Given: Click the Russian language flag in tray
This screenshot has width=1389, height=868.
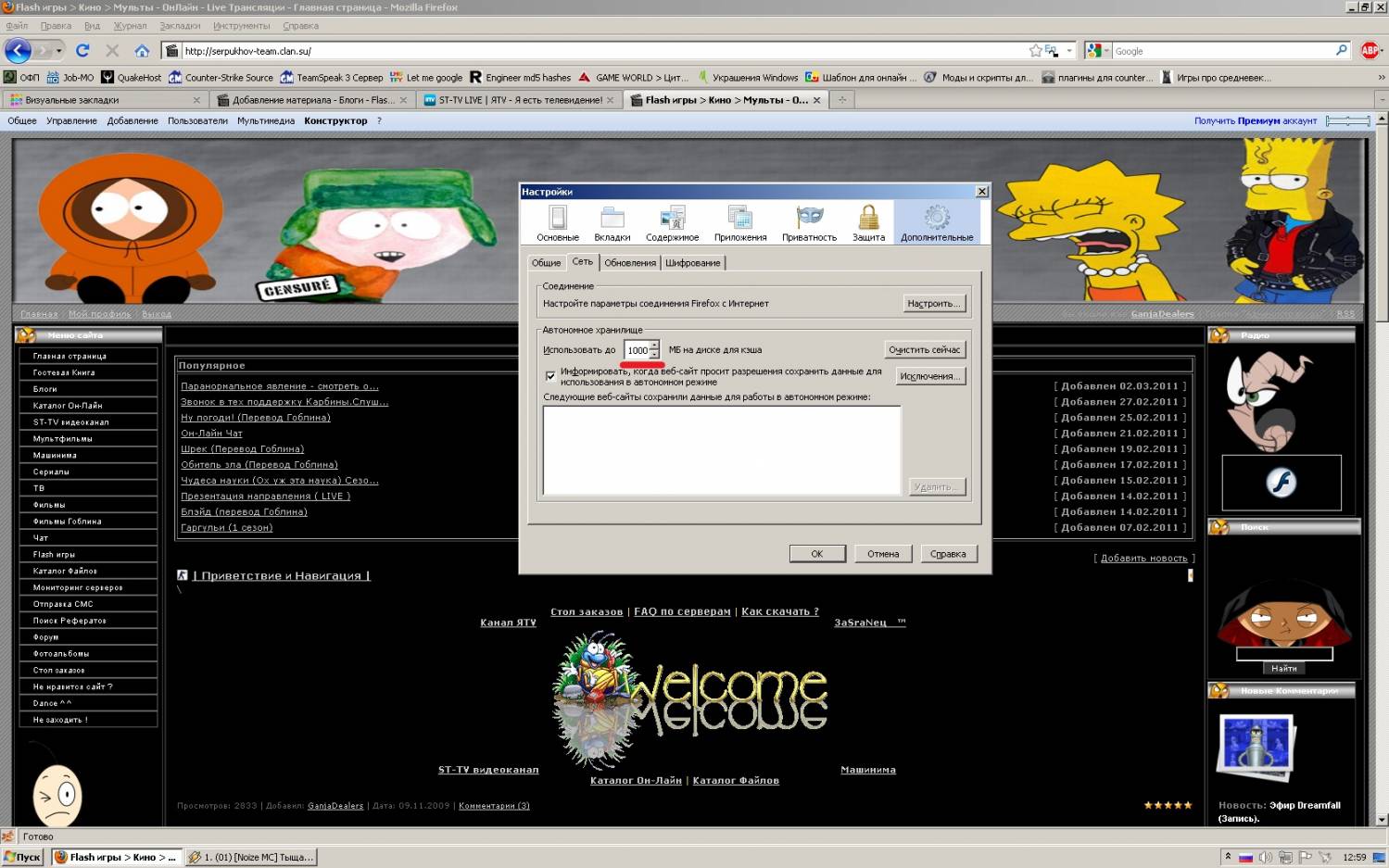Looking at the screenshot, I should pyautogui.click(x=1245, y=857).
